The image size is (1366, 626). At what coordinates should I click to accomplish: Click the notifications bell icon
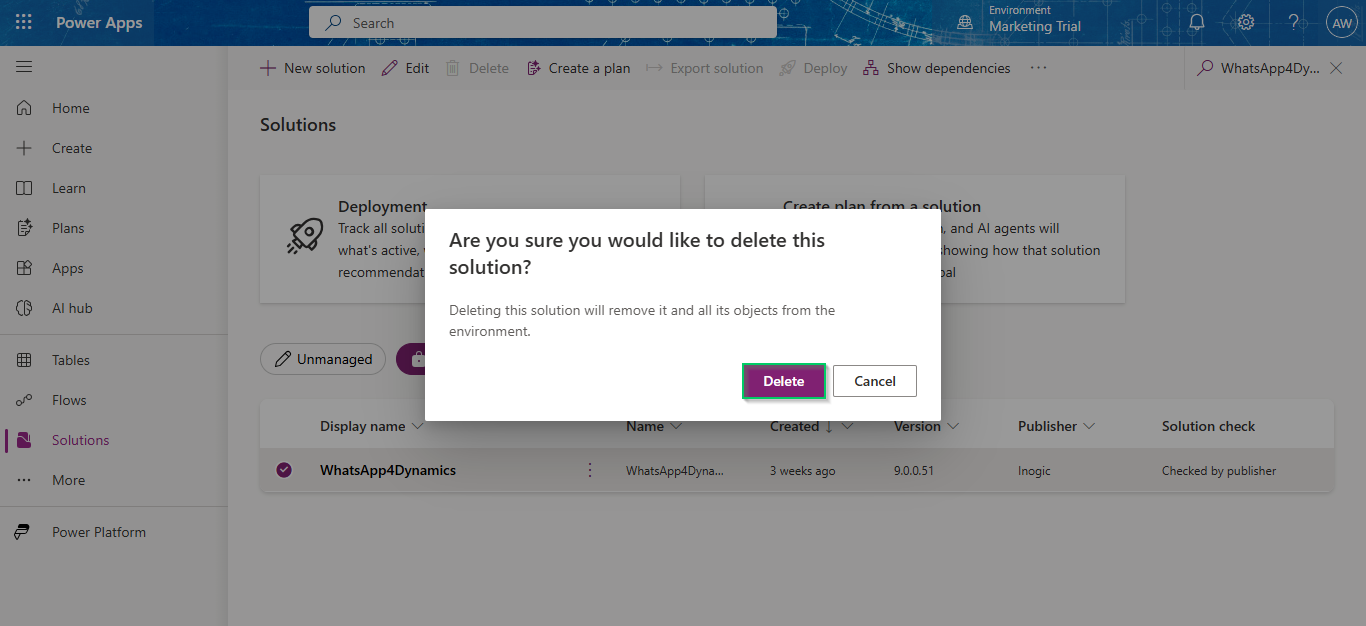pos(1196,22)
